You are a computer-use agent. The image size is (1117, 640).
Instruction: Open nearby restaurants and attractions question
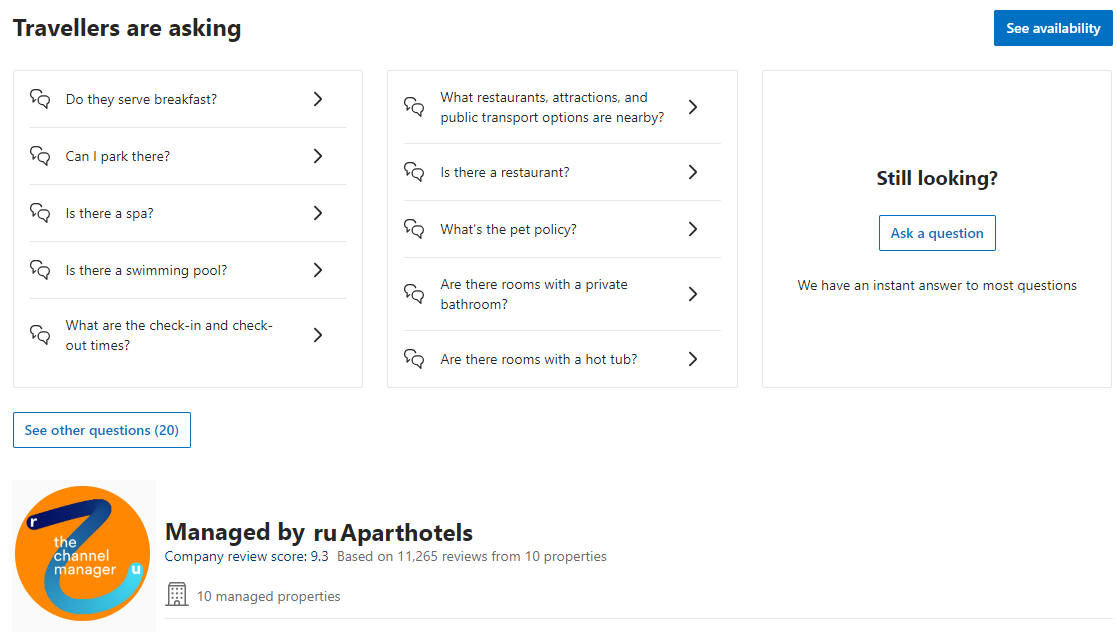[x=552, y=107]
